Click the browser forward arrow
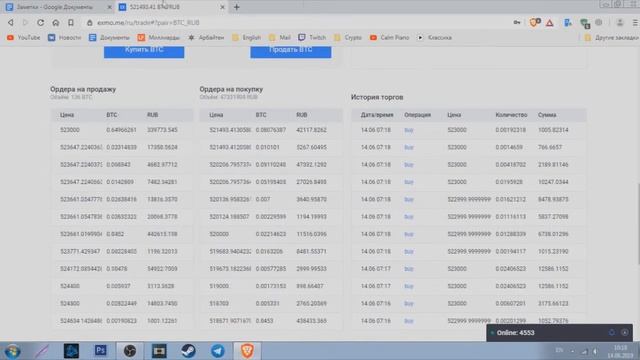This screenshot has width=640, height=360. [25, 22]
